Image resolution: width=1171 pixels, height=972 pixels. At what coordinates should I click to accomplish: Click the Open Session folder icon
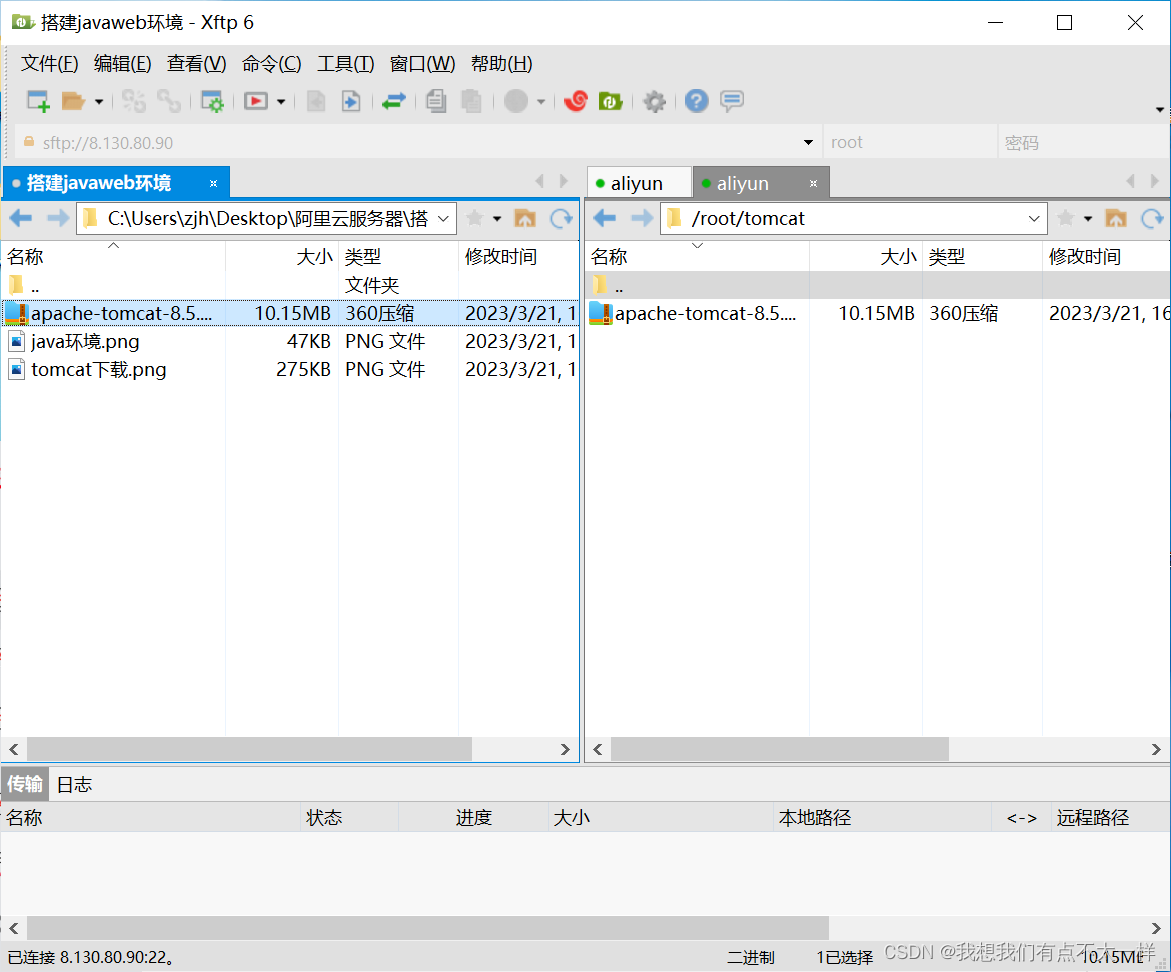coord(73,101)
